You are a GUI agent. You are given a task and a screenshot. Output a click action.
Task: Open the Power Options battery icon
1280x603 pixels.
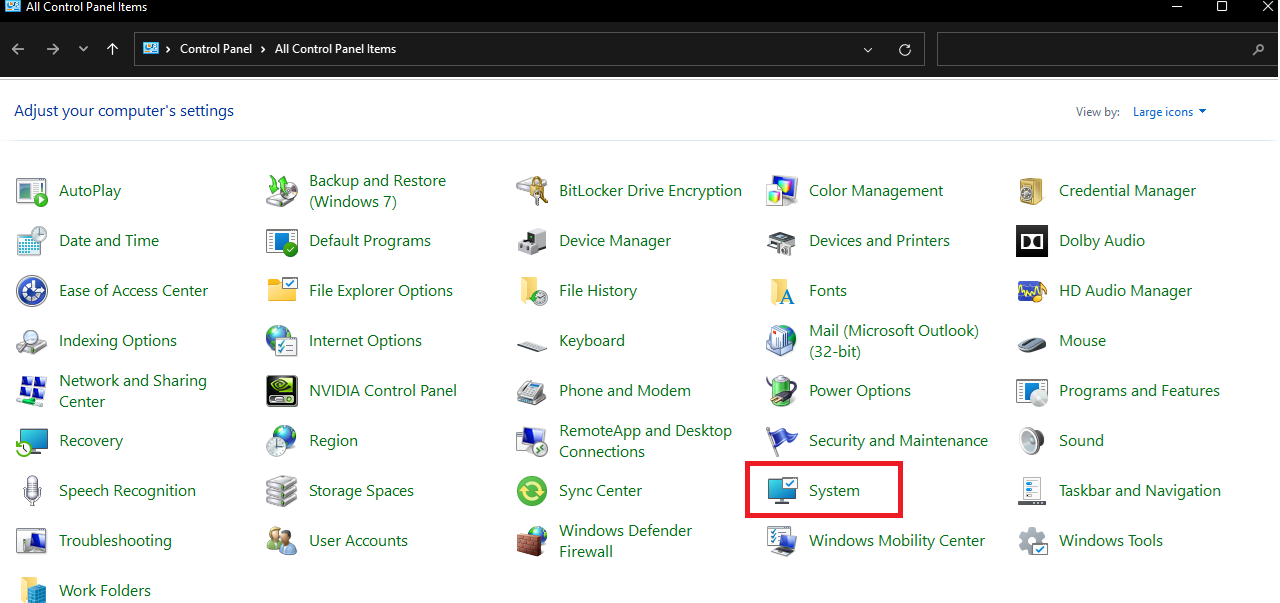click(x=782, y=391)
